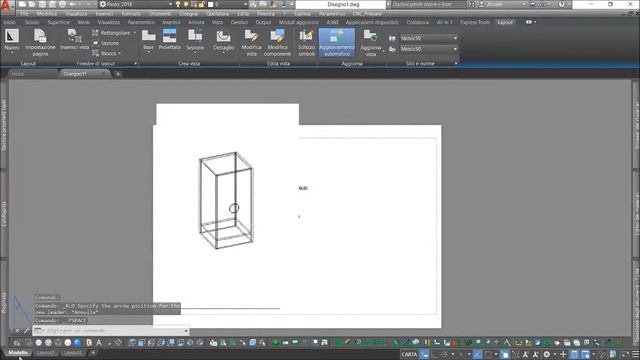Open the File menu

tap(24, 13)
